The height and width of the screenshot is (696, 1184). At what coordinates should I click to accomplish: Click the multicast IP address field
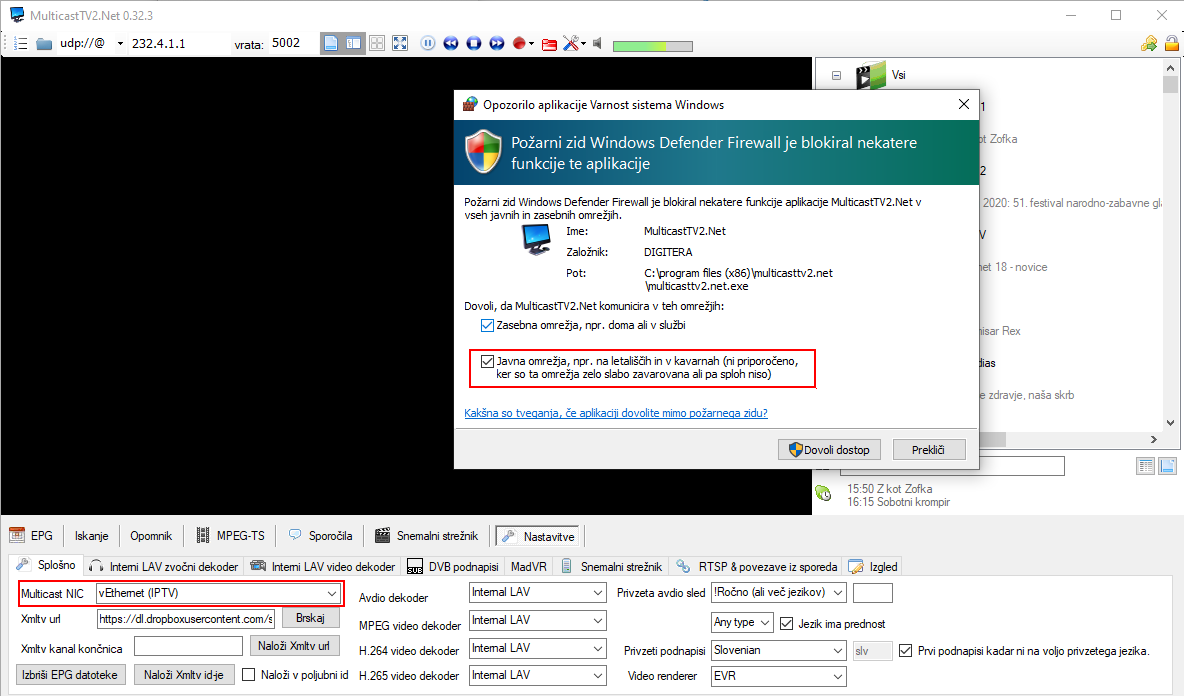(179, 44)
